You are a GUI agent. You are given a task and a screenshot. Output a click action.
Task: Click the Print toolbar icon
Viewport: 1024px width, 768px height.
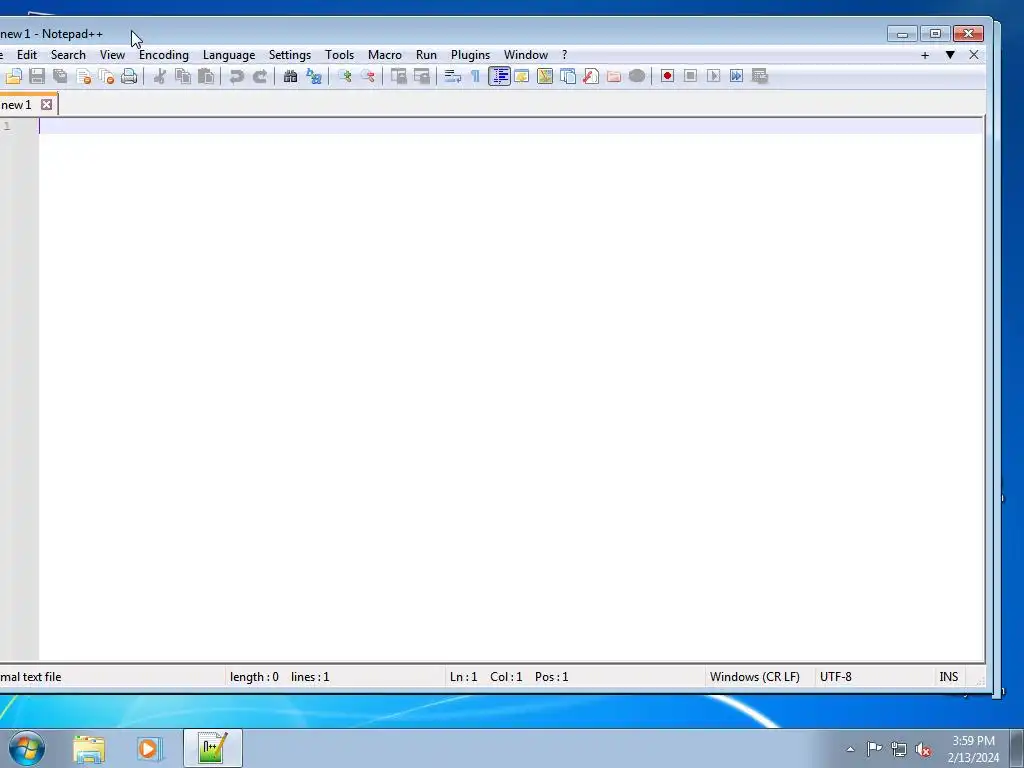129,76
